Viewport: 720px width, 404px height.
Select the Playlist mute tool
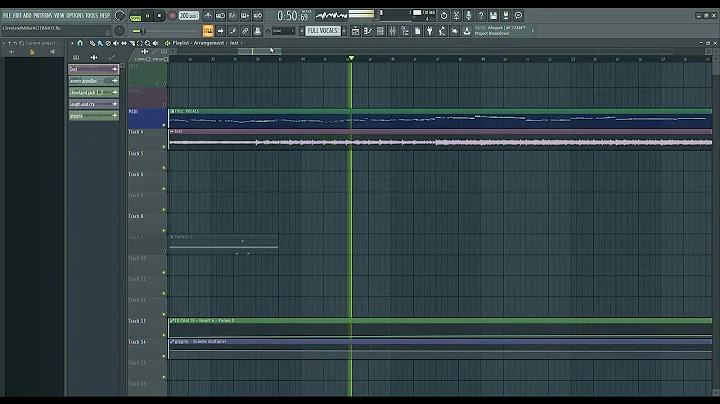point(116,43)
